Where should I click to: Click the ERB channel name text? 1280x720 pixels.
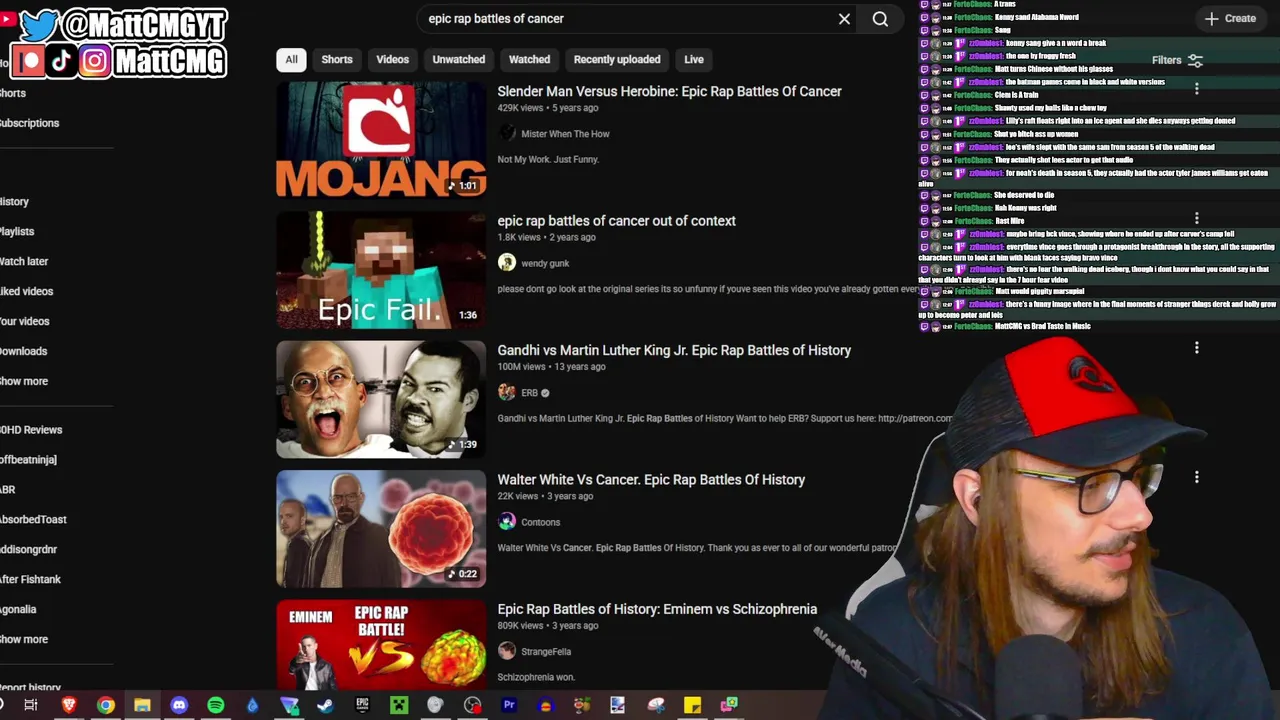click(x=530, y=393)
